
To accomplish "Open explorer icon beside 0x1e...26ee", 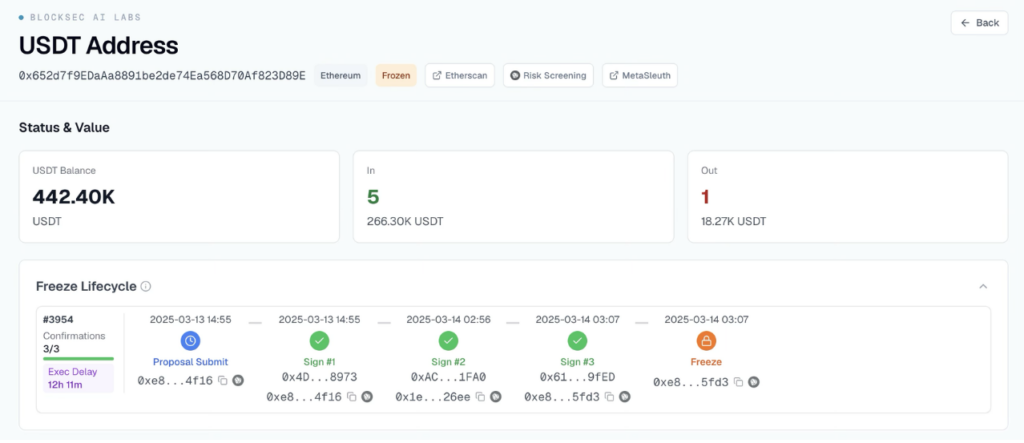I will [496, 397].
